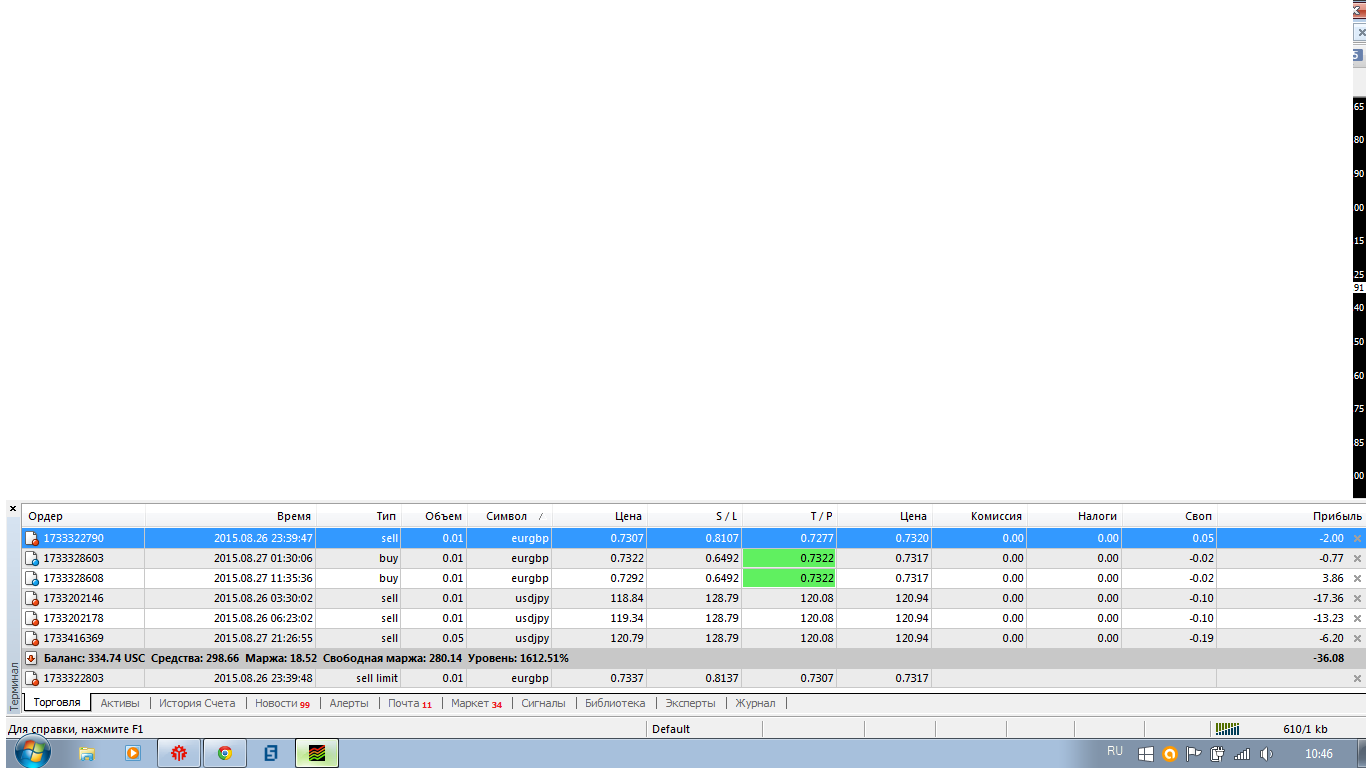The image size is (1366, 768).
Task: Close order 1733328603 with its X icon
Action: tap(1357, 558)
